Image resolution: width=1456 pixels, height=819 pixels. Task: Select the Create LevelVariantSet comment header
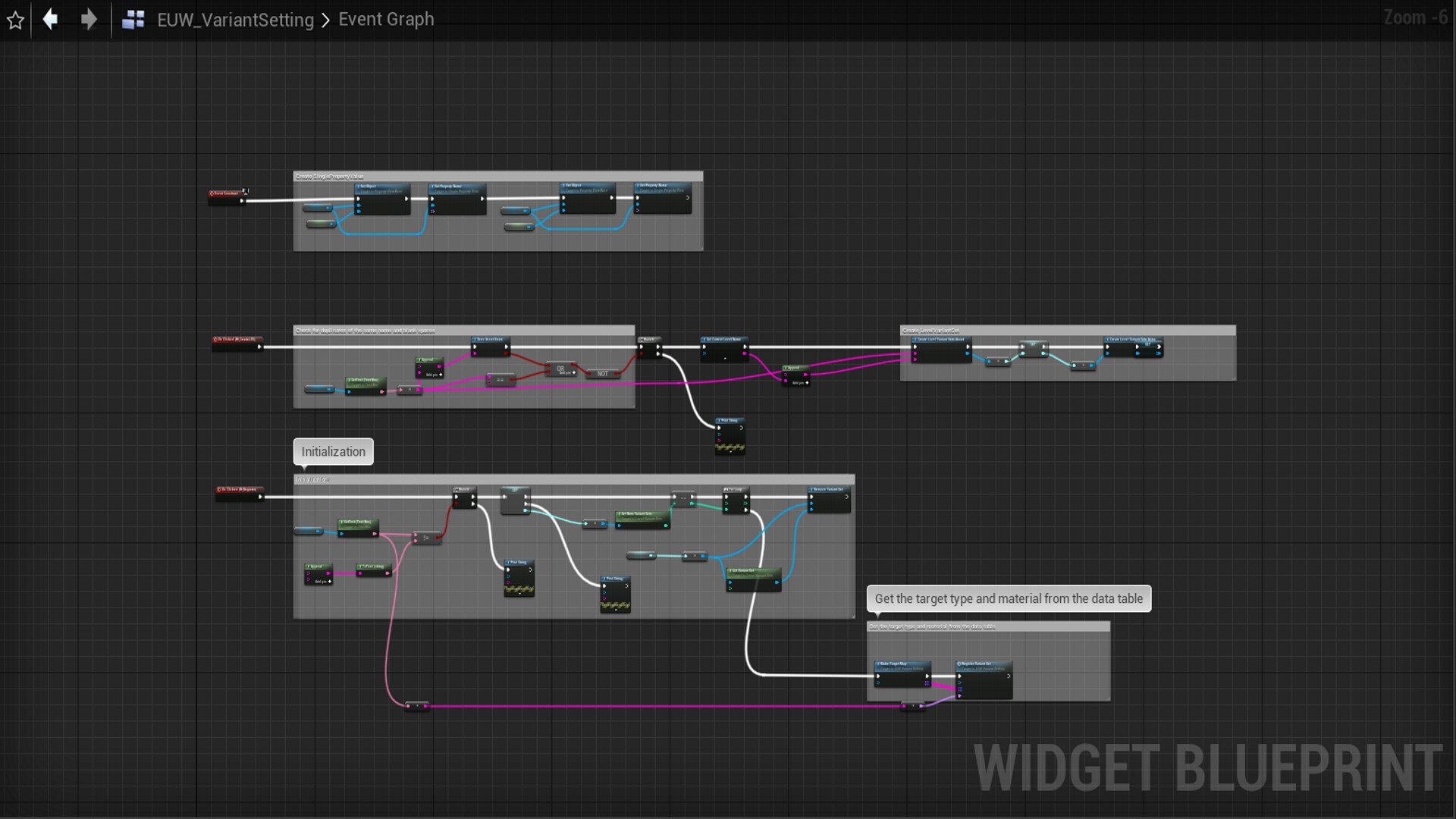click(x=1068, y=331)
